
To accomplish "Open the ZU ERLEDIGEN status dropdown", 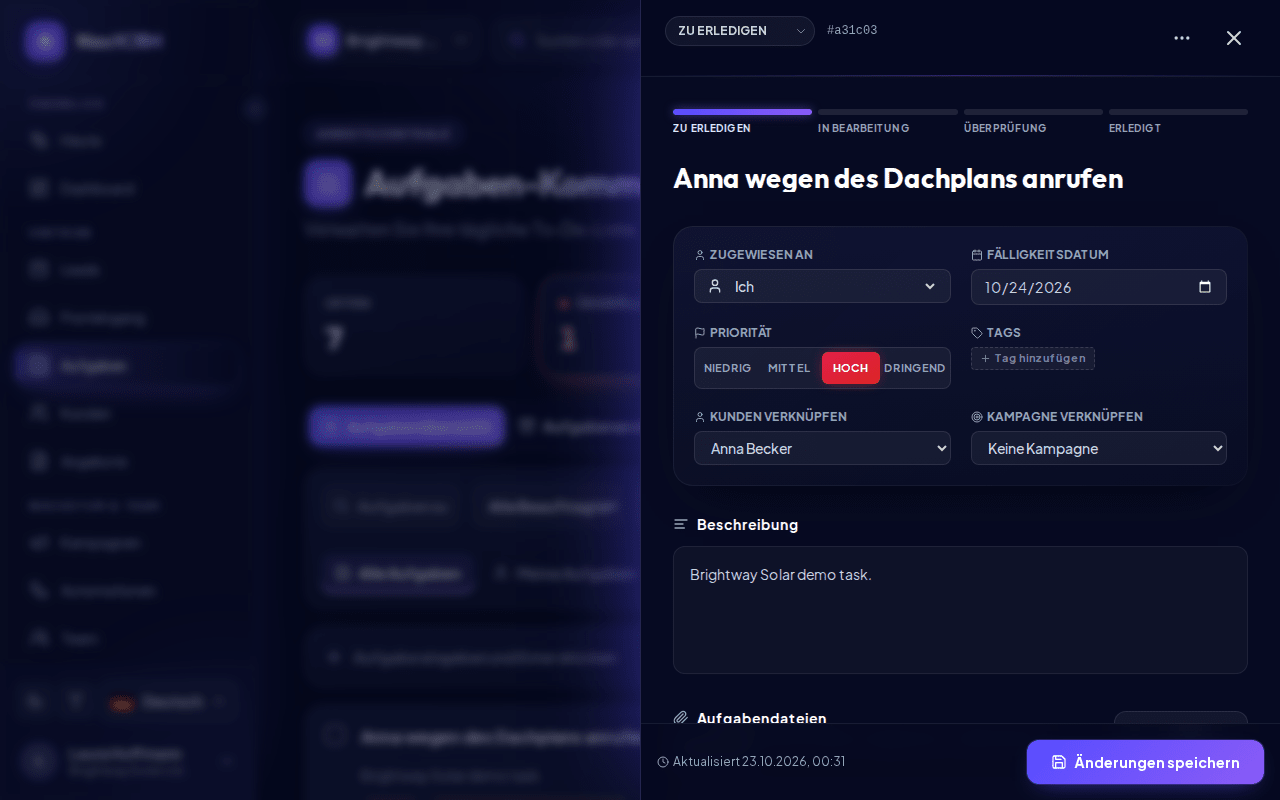I will click(x=740, y=31).
